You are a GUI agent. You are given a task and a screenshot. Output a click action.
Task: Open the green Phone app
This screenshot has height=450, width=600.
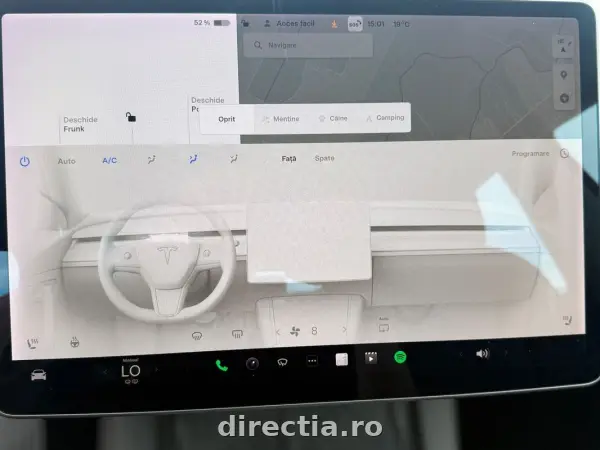tap(222, 366)
